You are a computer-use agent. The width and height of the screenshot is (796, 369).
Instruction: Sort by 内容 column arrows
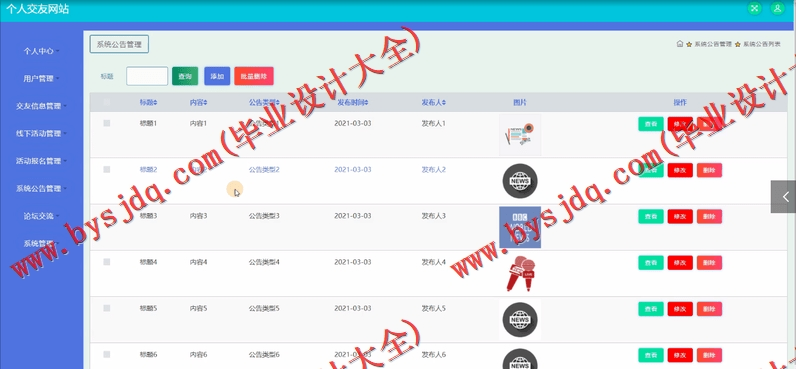click(205, 103)
